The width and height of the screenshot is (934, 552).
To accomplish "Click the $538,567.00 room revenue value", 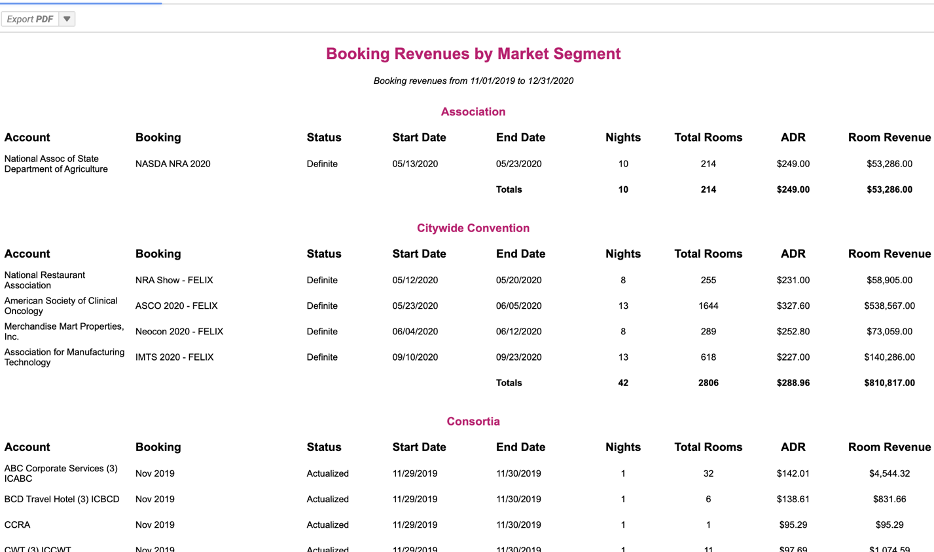I will click(889, 305).
